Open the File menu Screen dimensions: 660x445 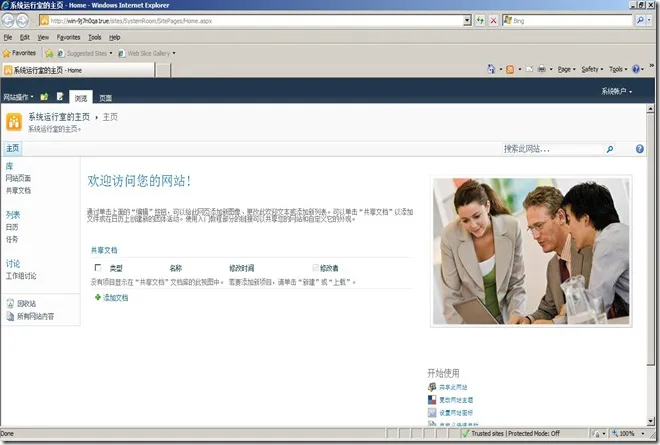(8, 37)
